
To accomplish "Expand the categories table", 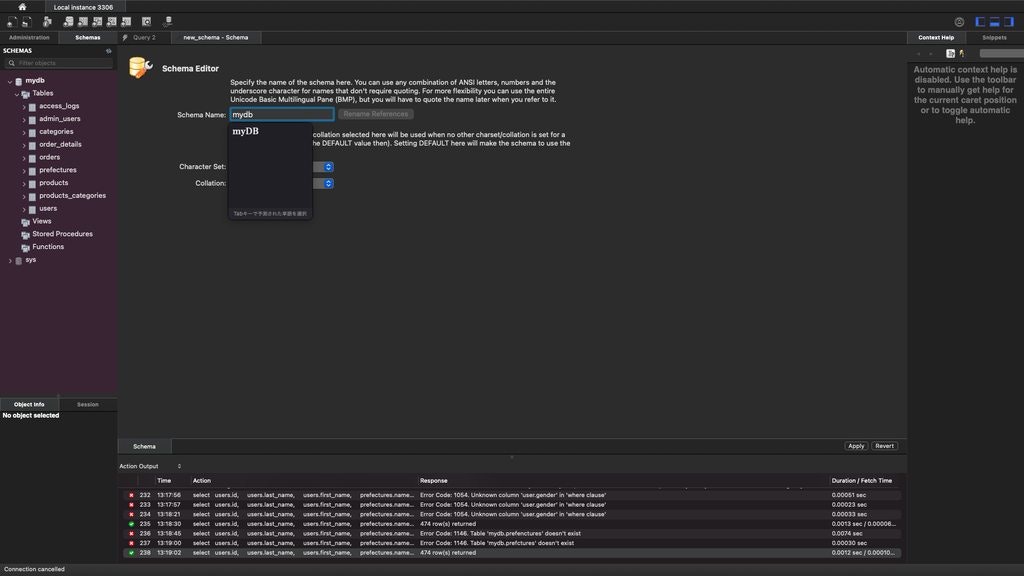I will pyautogui.click(x=24, y=133).
